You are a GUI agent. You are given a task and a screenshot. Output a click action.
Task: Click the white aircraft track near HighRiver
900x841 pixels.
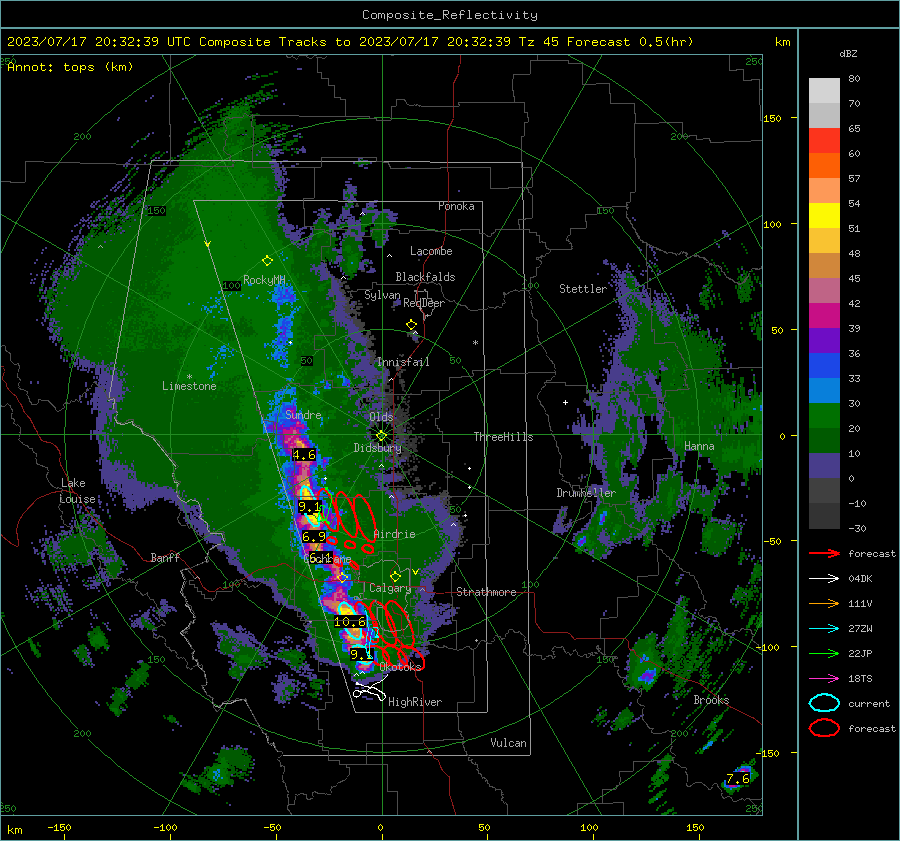coord(369,689)
